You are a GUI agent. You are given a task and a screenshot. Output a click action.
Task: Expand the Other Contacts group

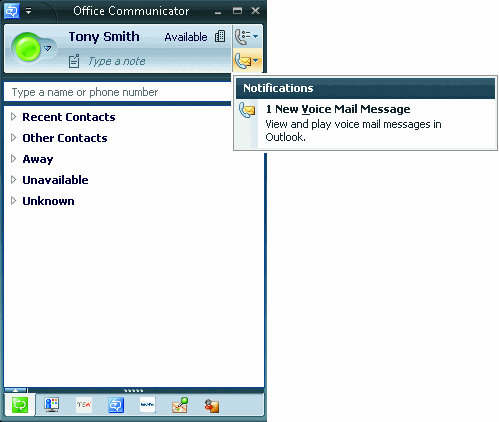[13, 138]
